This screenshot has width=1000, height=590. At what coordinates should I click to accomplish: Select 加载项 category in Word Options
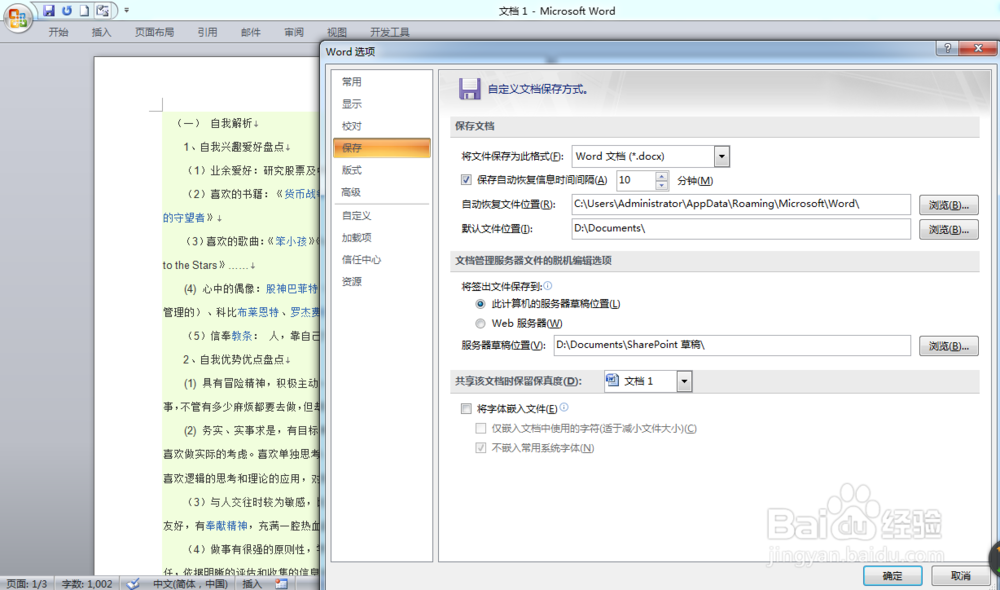coord(381,238)
